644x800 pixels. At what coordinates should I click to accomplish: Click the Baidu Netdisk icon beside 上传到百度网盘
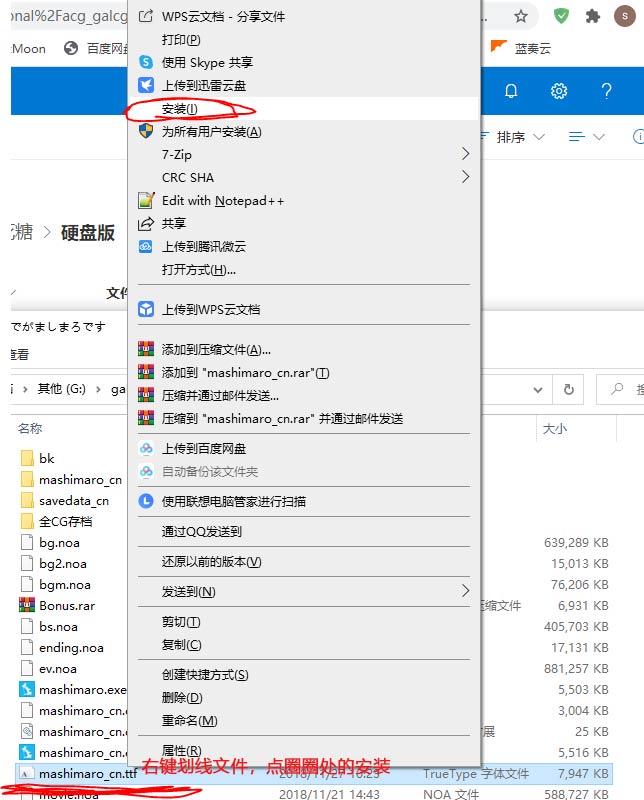[x=146, y=448]
